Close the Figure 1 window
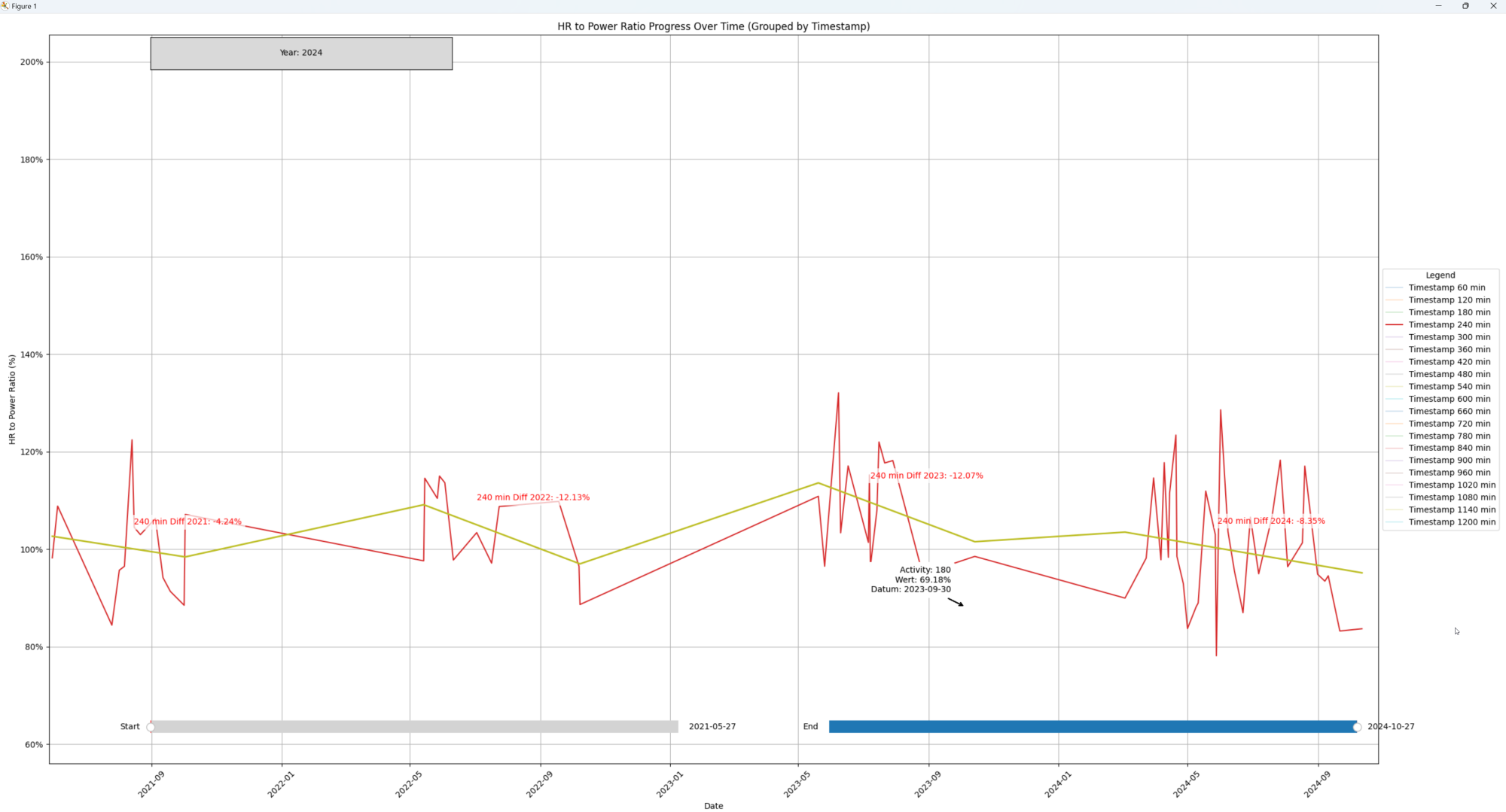Image resolution: width=1506 pixels, height=812 pixels. 1492,6
